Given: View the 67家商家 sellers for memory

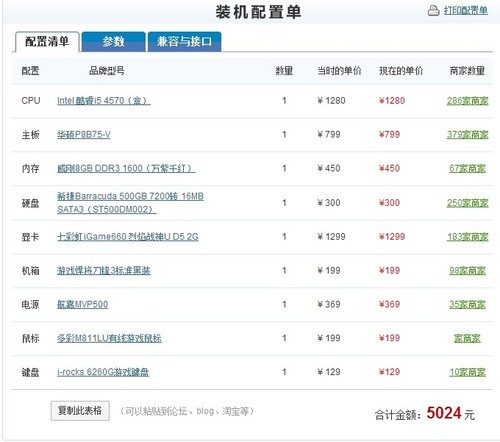Looking at the screenshot, I should tap(467, 168).
